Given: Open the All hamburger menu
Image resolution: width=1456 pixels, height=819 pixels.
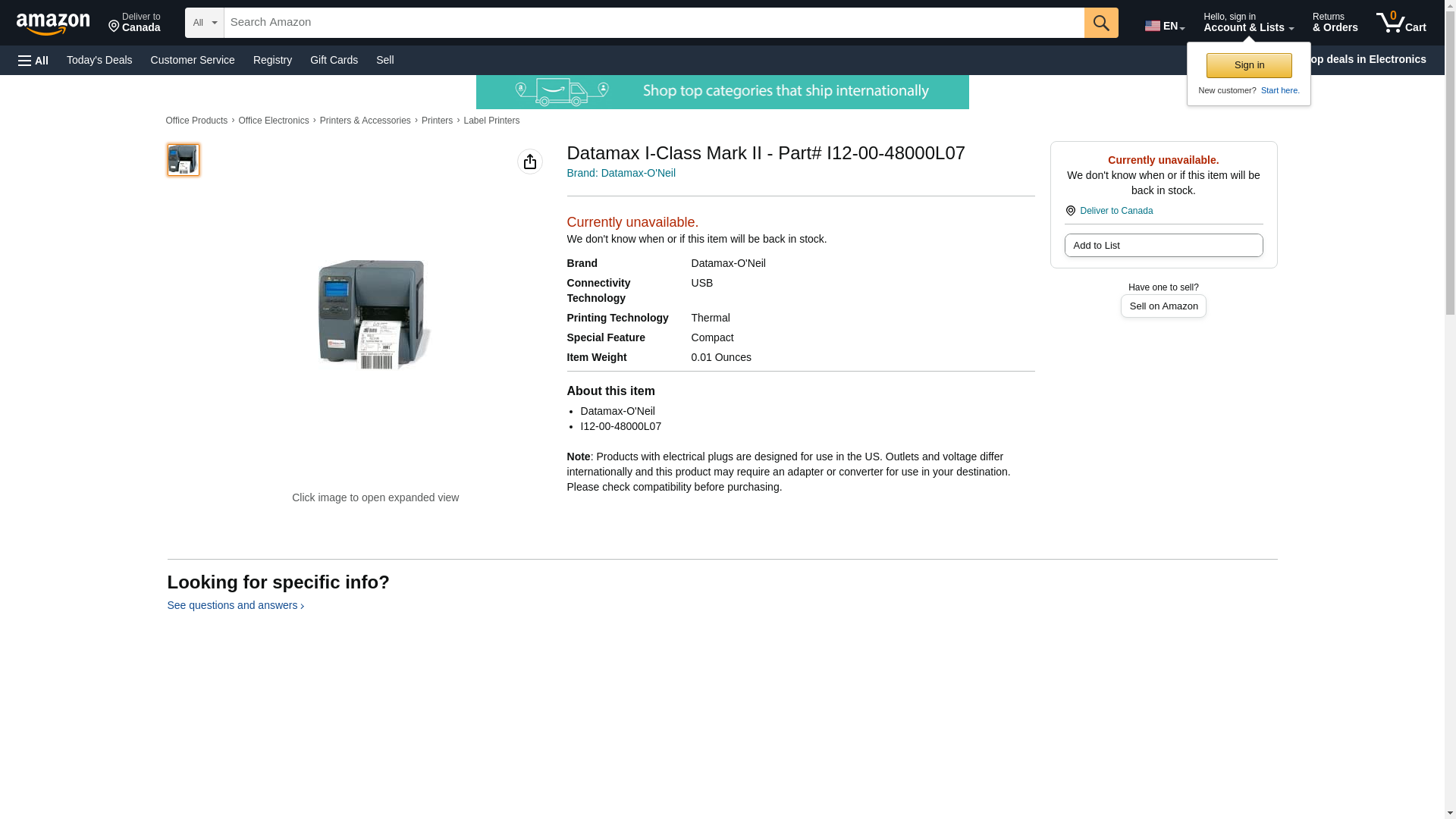Looking at the screenshot, I should tap(33, 61).
